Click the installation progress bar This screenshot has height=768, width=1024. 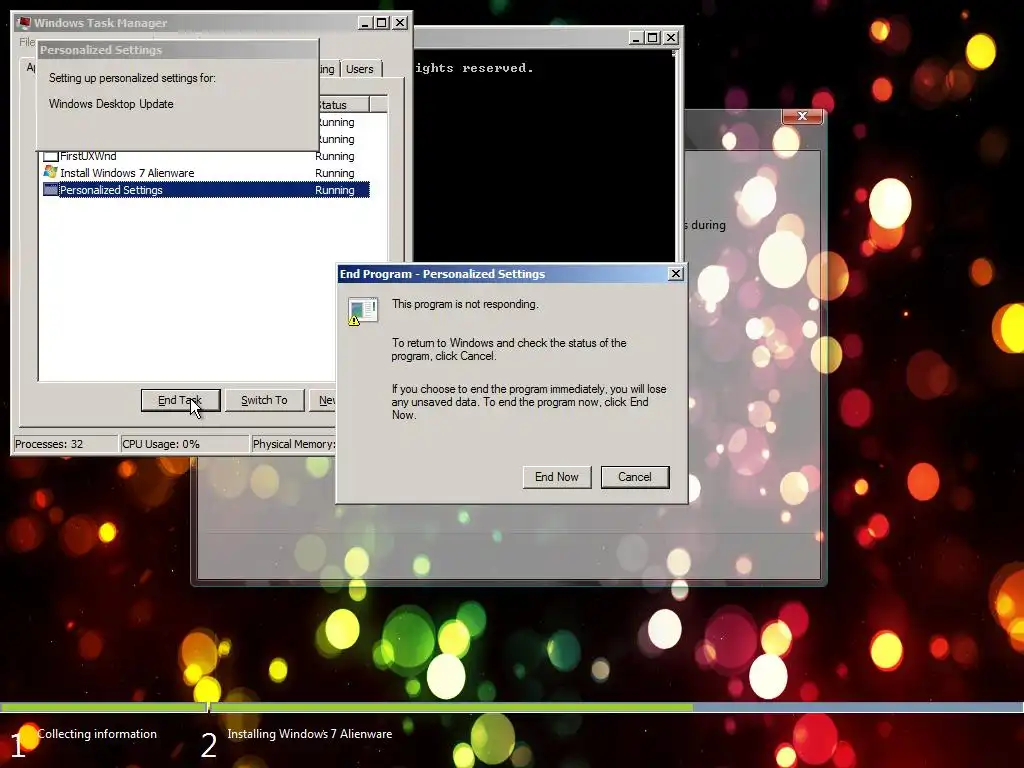(x=512, y=707)
